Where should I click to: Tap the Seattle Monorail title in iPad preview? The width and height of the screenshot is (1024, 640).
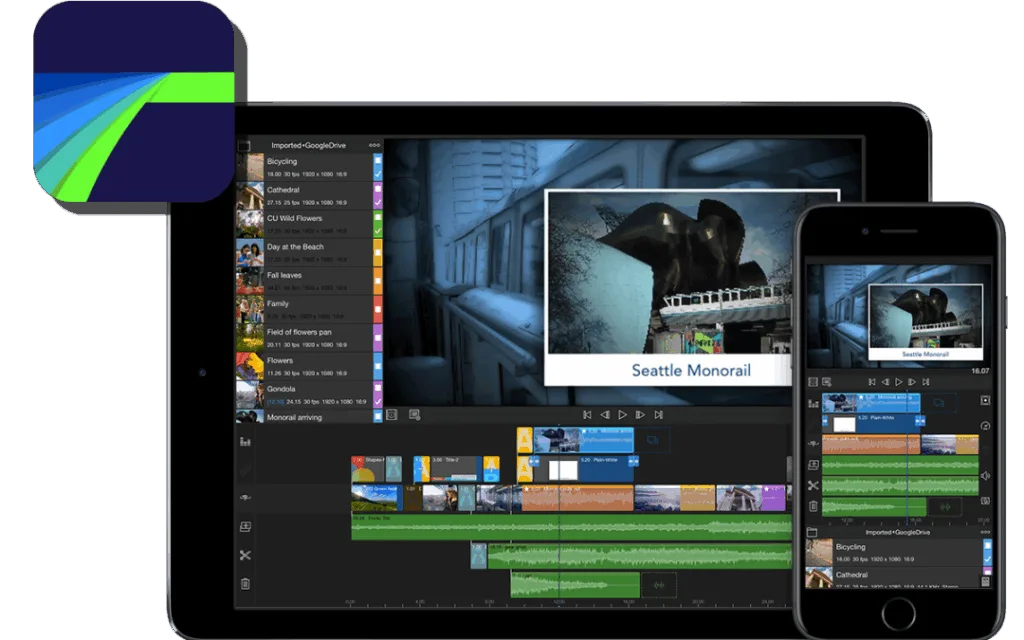[691, 370]
